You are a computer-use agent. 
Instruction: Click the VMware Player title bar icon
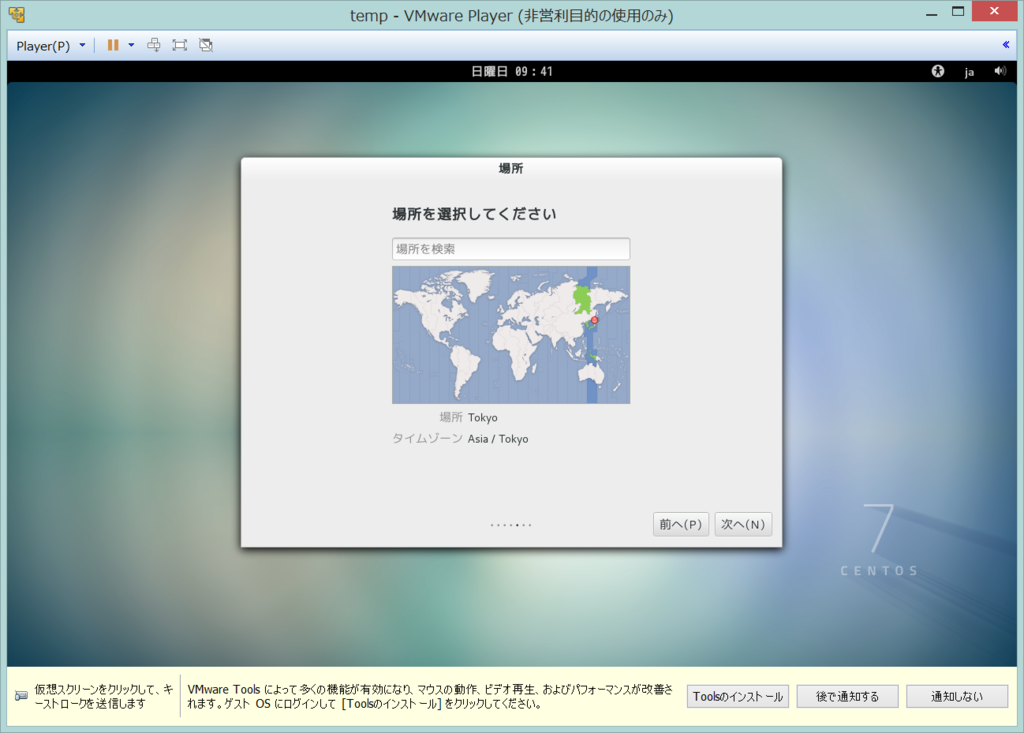[18, 14]
